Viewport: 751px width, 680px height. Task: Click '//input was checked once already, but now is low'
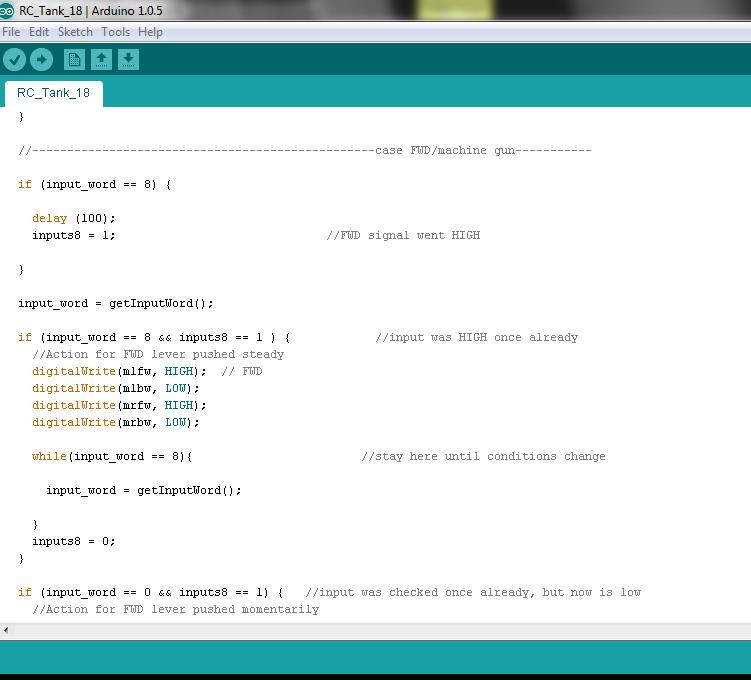pyautogui.click(x=473, y=592)
